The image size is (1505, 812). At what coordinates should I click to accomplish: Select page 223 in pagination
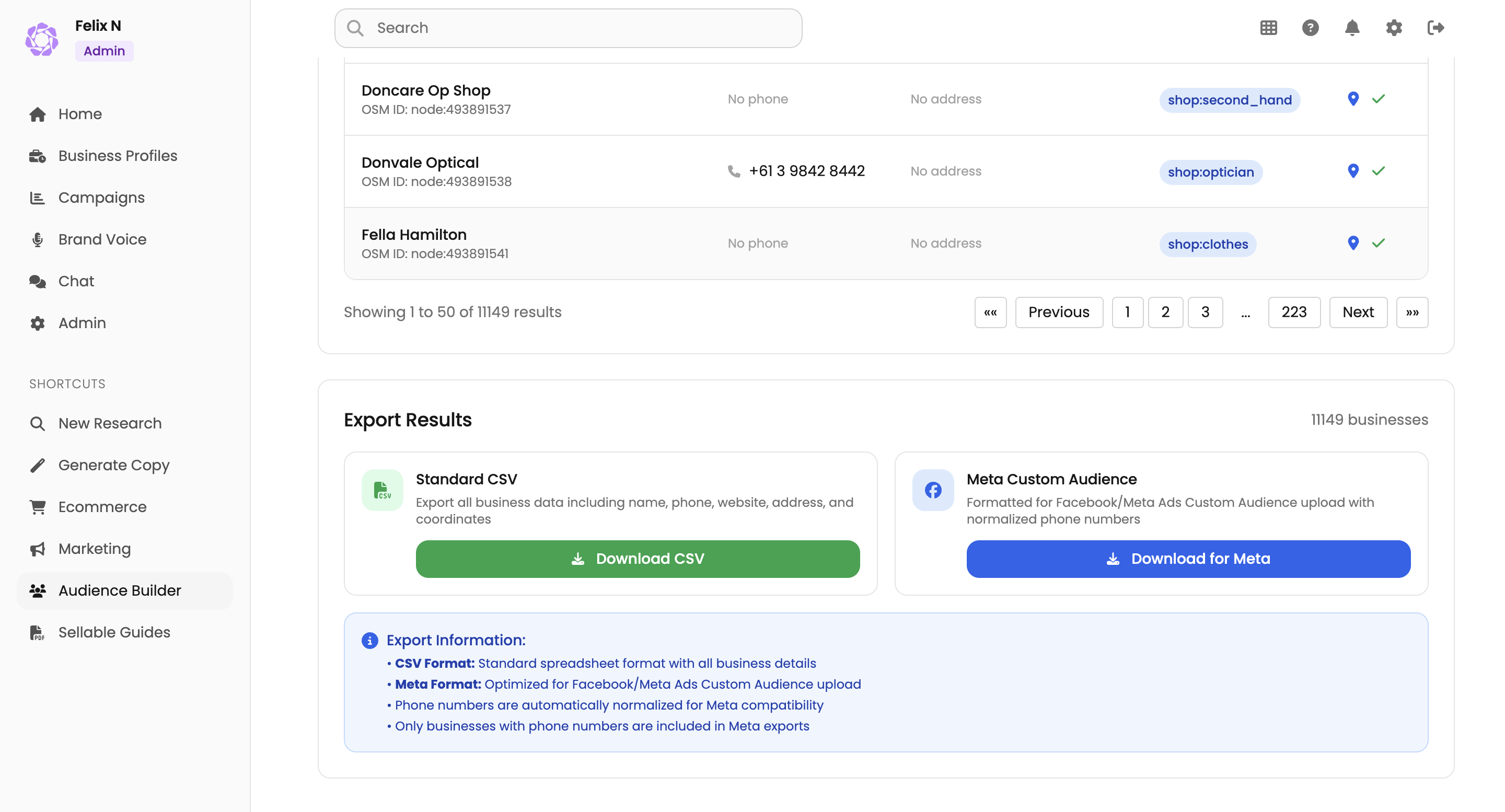point(1293,312)
